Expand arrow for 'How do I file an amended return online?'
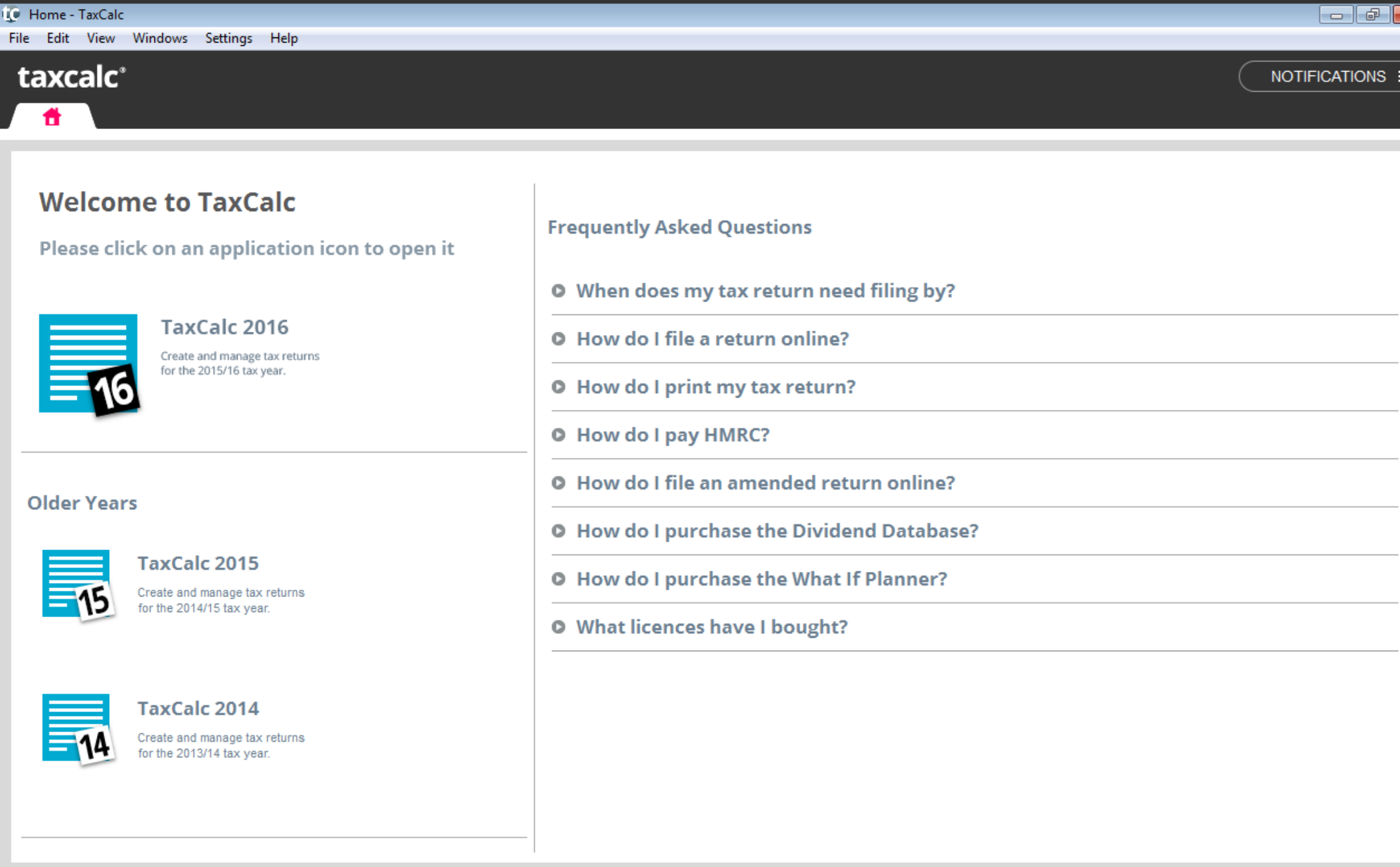Image resolution: width=1400 pixels, height=867 pixels. [559, 483]
